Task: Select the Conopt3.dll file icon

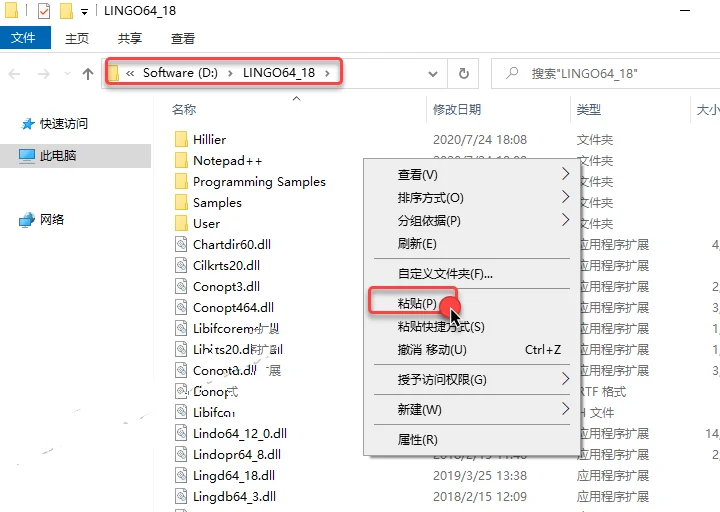Action: click(x=181, y=287)
